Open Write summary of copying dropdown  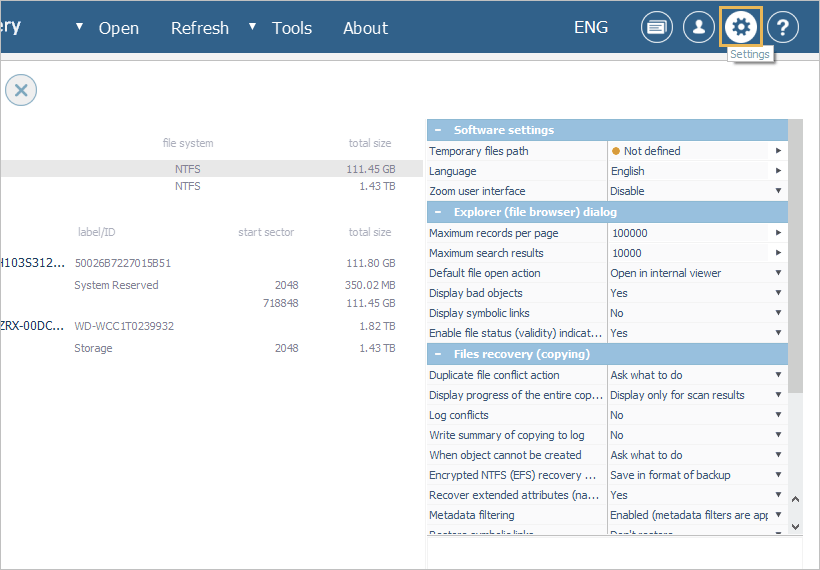pos(778,435)
